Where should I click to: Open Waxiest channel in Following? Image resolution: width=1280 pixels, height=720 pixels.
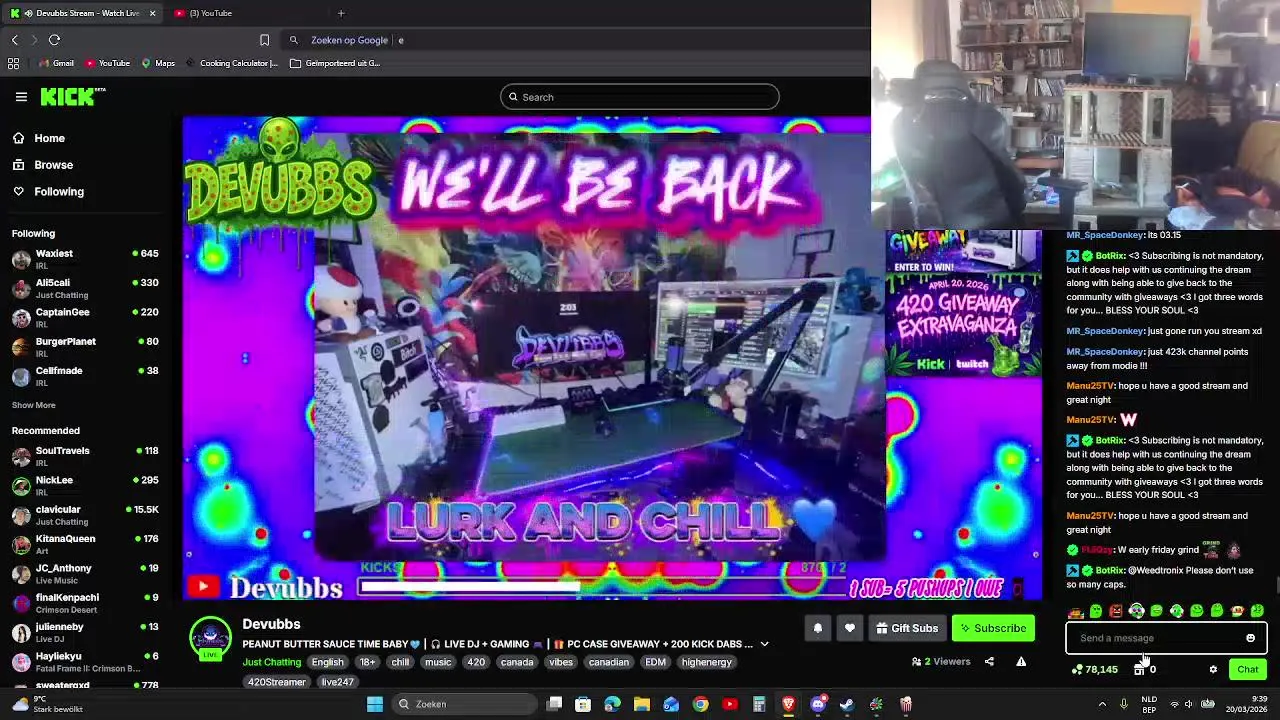click(x=86, y=259)
